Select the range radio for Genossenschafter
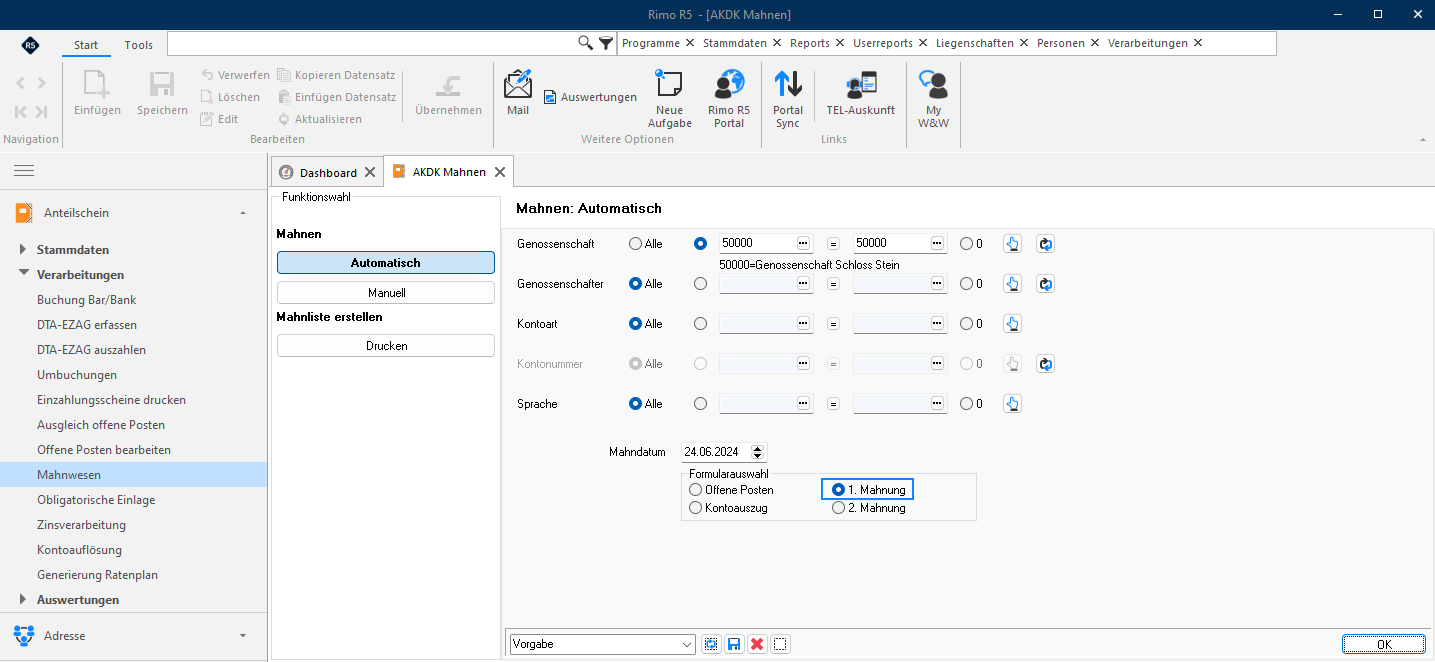This screenshot has width=1435, height=662. click(x=700, y=284)
